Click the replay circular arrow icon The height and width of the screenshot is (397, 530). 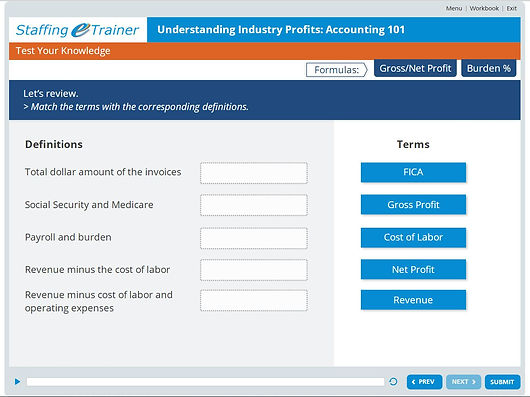coord(393,382)
